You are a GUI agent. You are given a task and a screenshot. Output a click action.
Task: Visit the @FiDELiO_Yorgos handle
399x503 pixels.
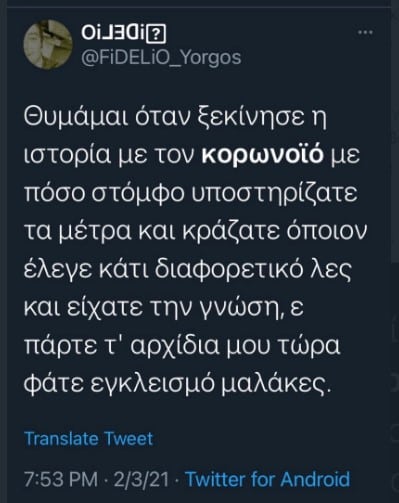(161, 58)
